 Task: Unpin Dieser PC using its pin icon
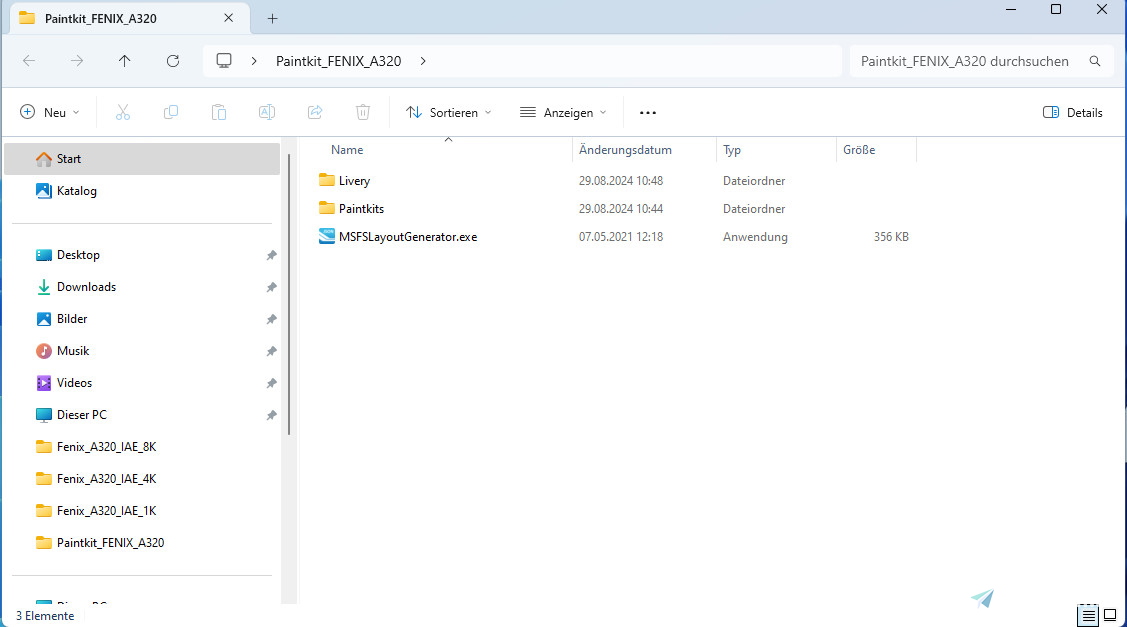[271, 416]
